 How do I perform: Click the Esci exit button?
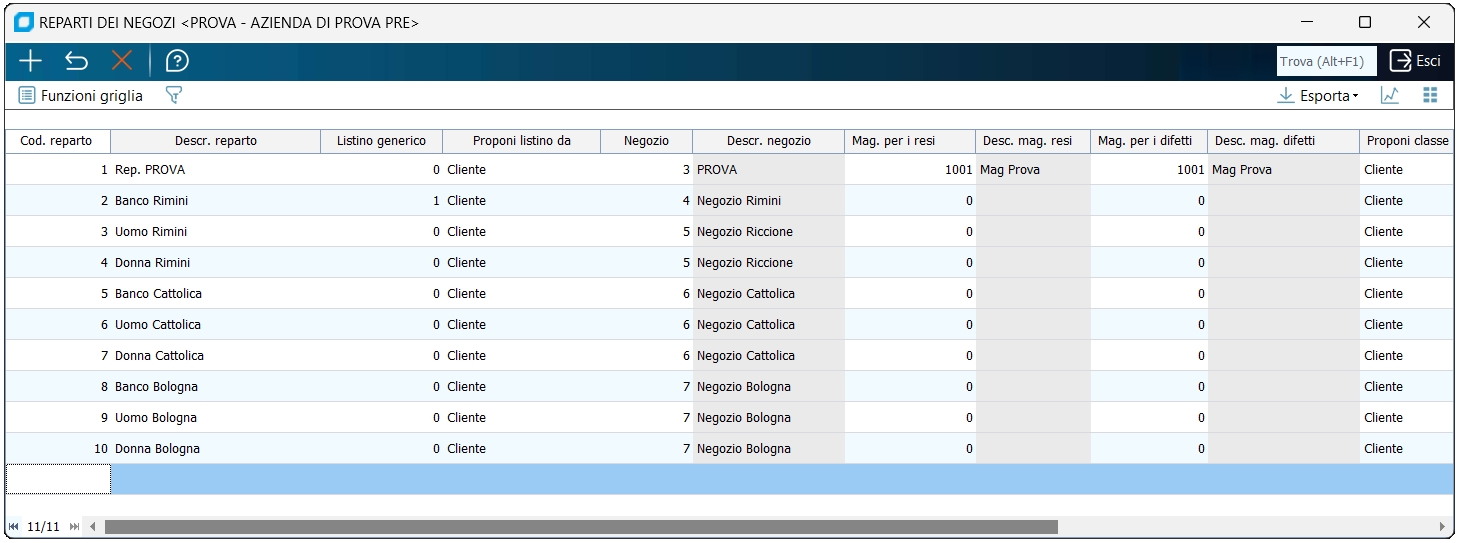1415,61
